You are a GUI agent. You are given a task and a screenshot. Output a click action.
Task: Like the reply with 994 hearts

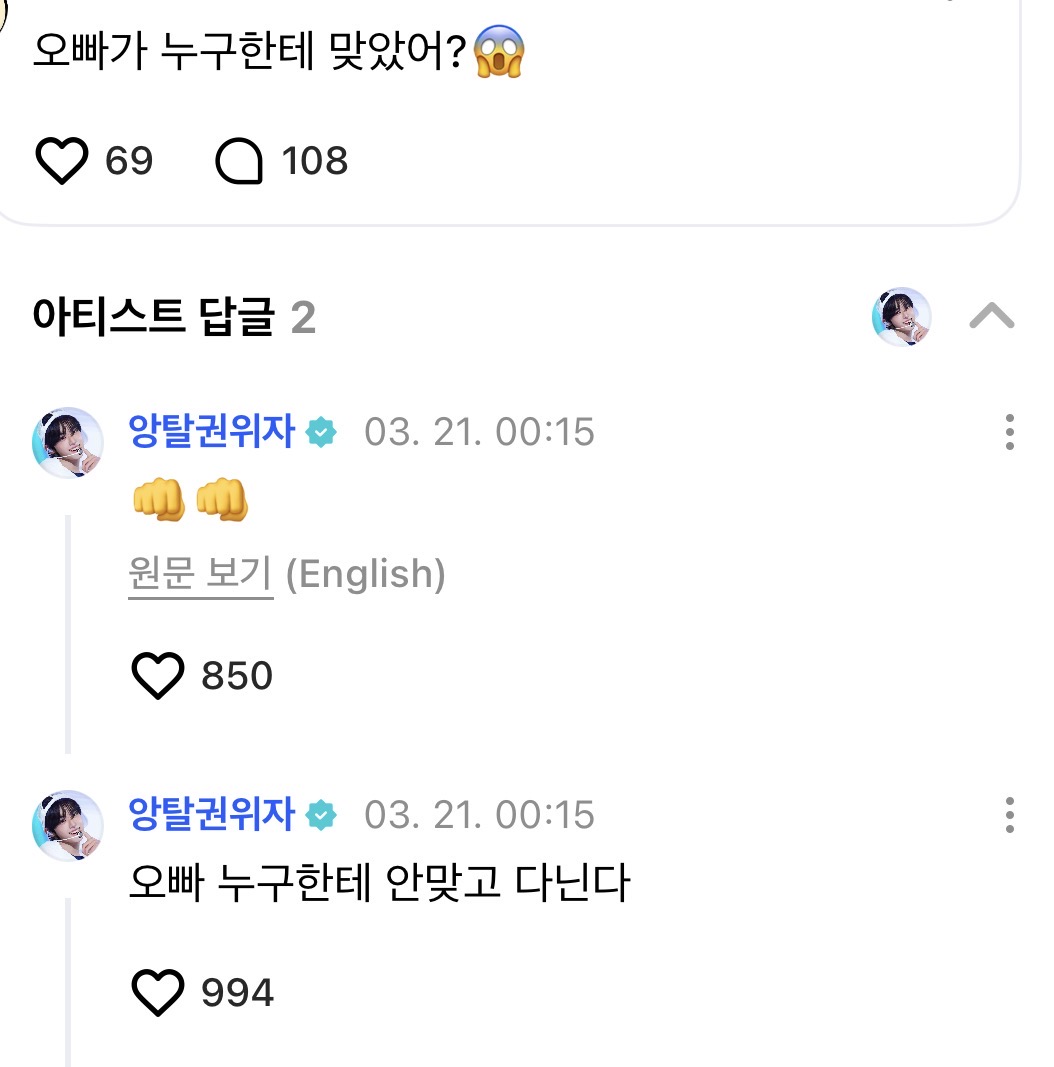(x=159, y=992)
